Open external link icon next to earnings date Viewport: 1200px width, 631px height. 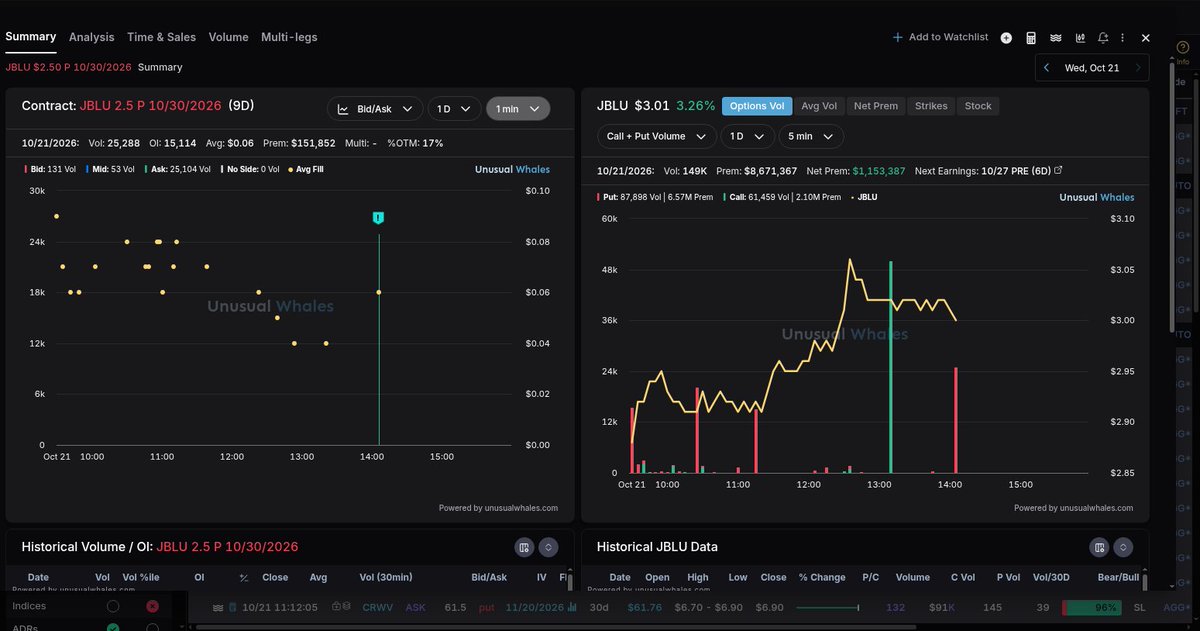pyautogui.click(x=1059, y=171)
